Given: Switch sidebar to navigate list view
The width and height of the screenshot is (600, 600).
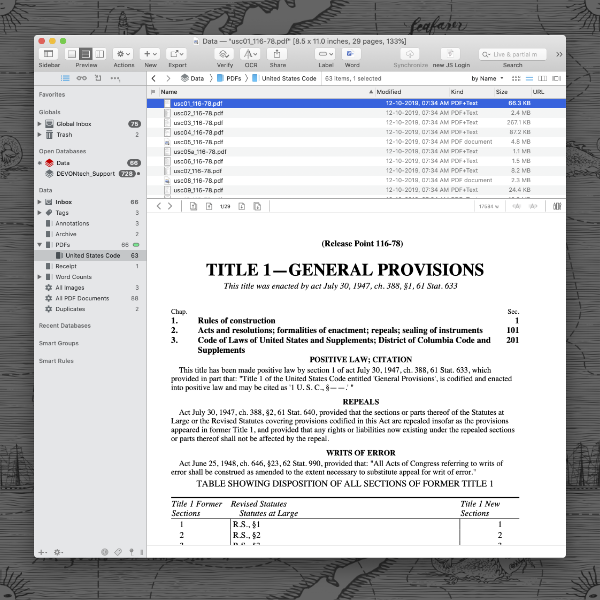Looking at the screenshot, I should coord(65,78).
